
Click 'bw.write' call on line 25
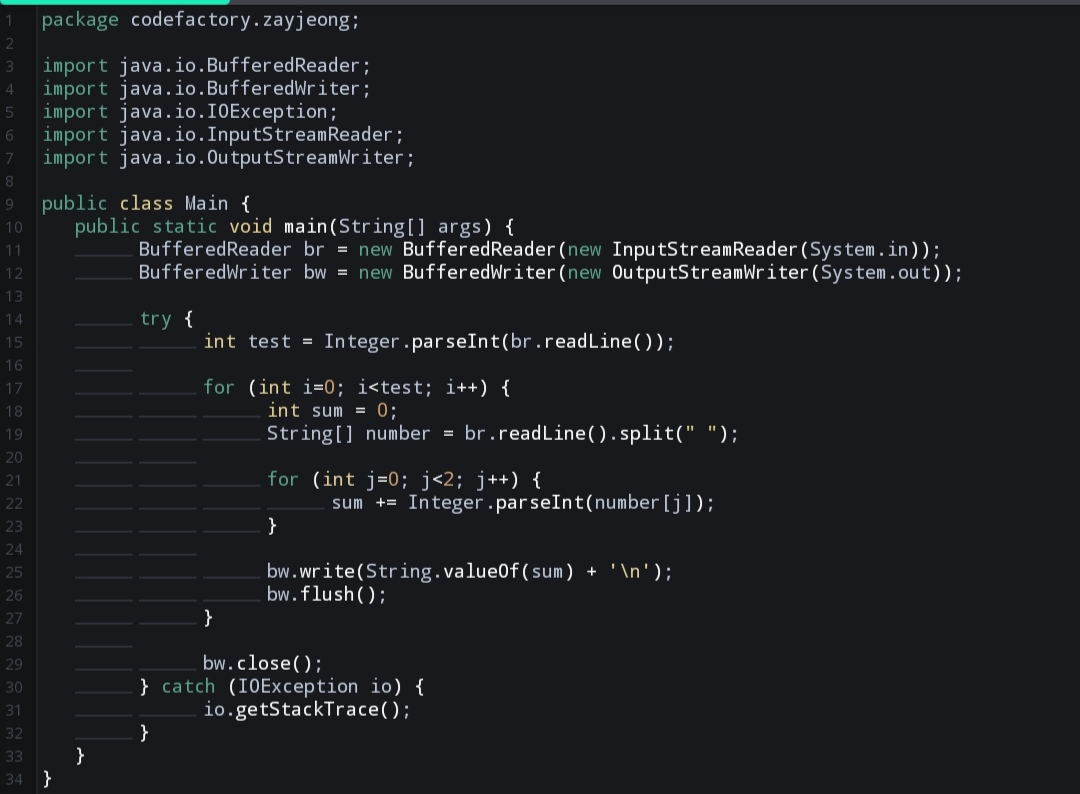click(310, 572)
